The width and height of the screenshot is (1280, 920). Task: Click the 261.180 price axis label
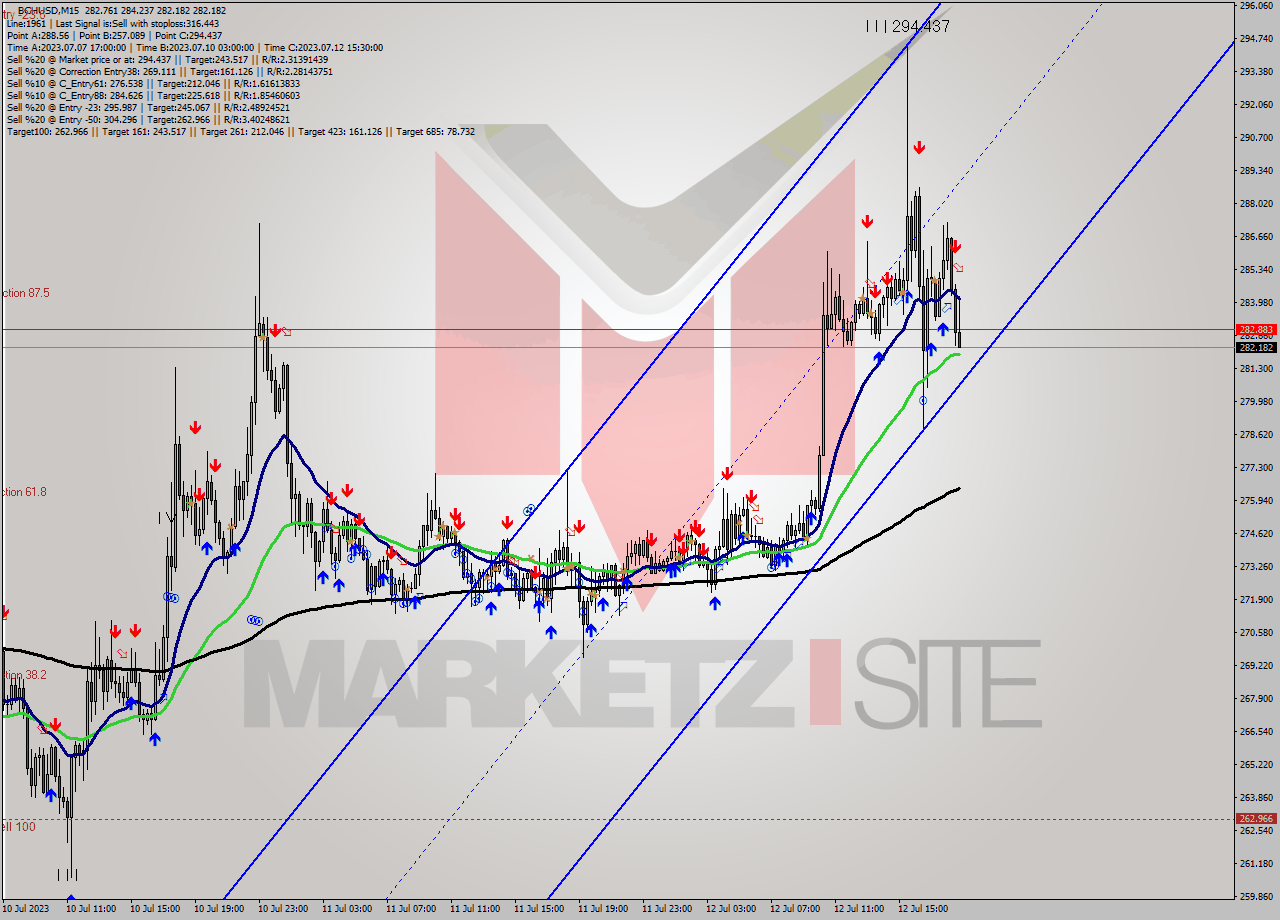click(x=1255, y=863)
